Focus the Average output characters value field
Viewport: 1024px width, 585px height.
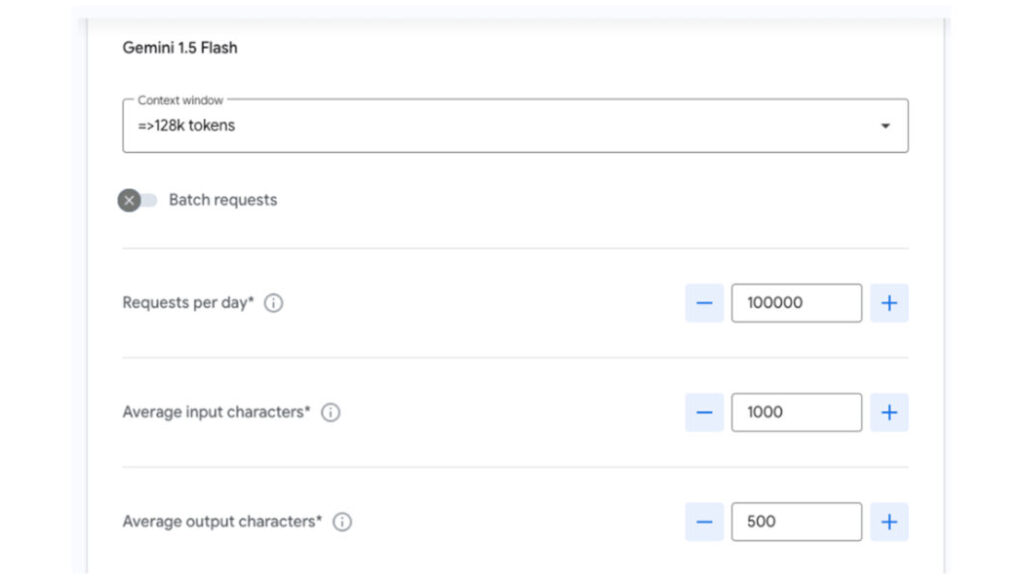(796, 522)
